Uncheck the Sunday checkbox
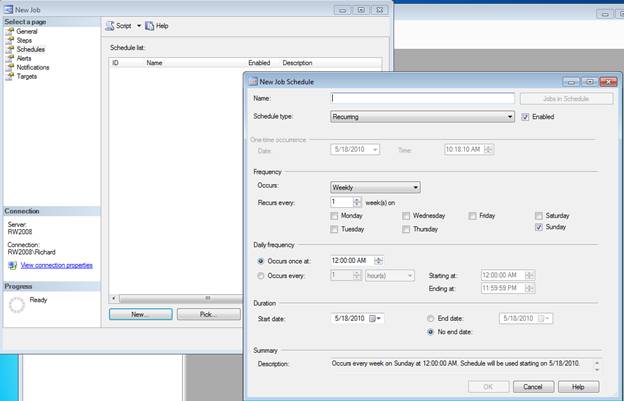Viewport: 624px width, 401px height. pos(539,228)
